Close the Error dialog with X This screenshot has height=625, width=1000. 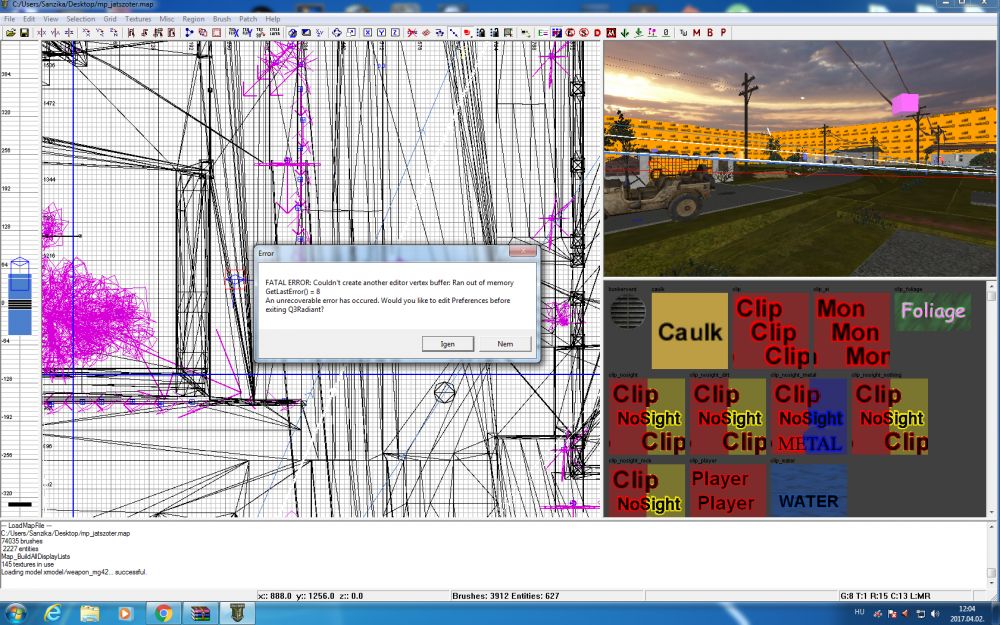pos(520,253)
